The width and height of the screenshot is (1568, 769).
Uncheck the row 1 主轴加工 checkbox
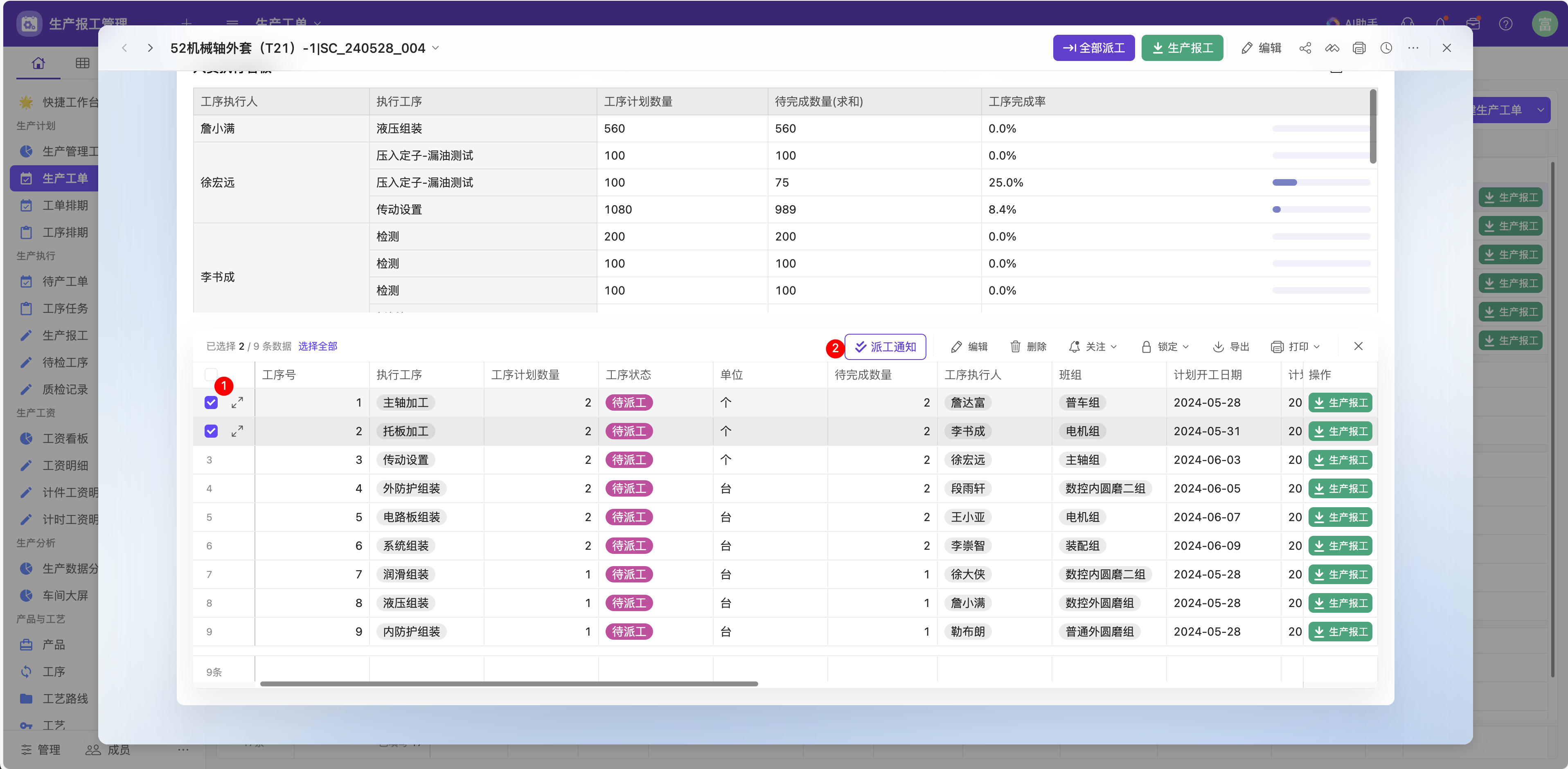[x=211, y=402]
